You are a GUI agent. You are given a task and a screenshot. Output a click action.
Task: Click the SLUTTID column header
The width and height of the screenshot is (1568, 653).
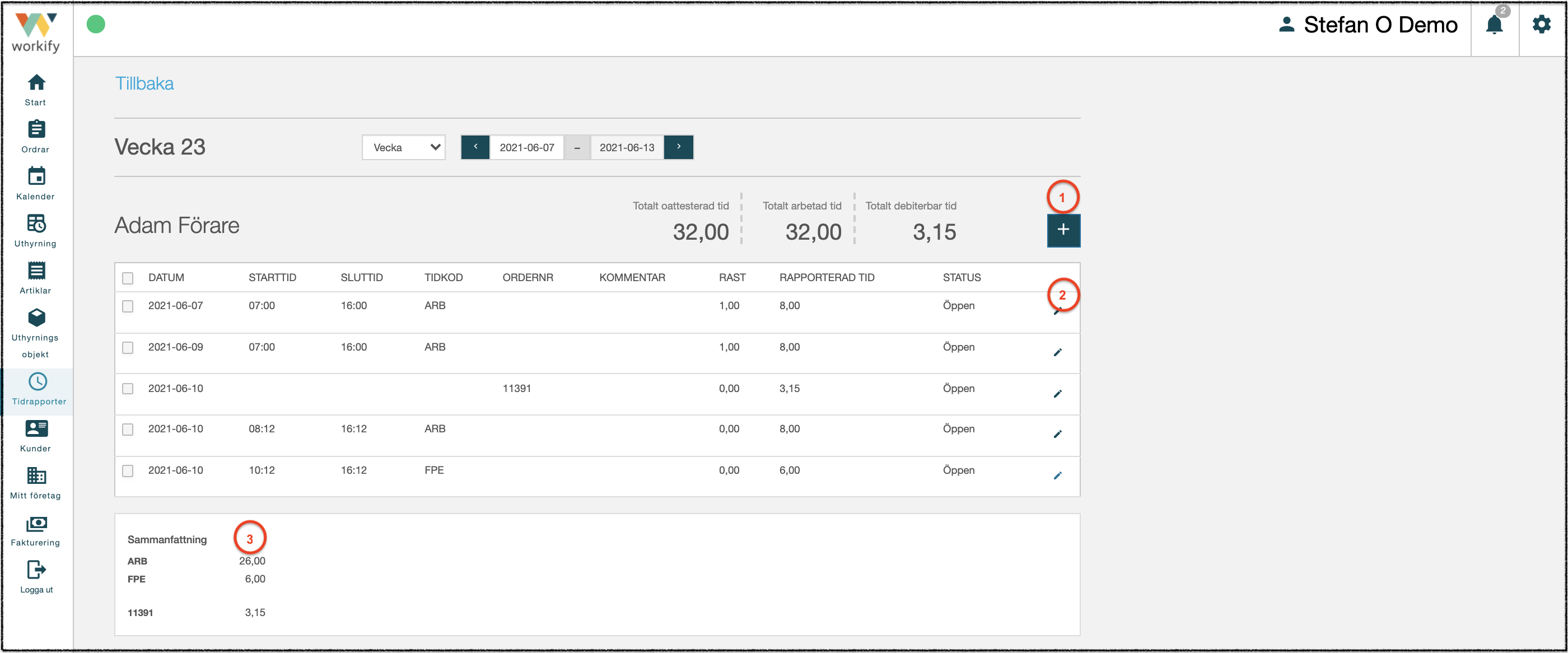point(362,278)
